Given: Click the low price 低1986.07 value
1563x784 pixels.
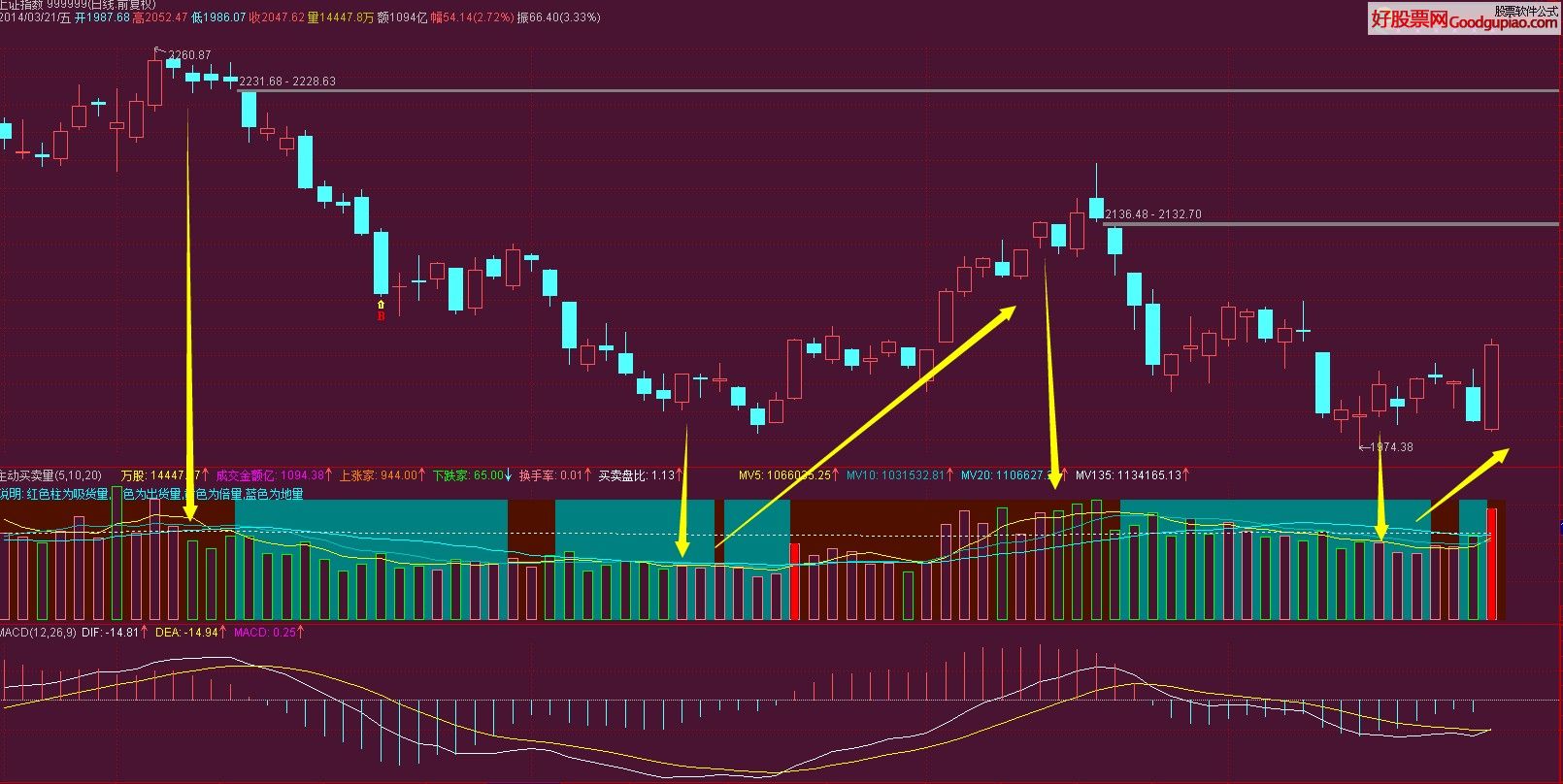Looking at the screenshot, I should coord(218,17).
